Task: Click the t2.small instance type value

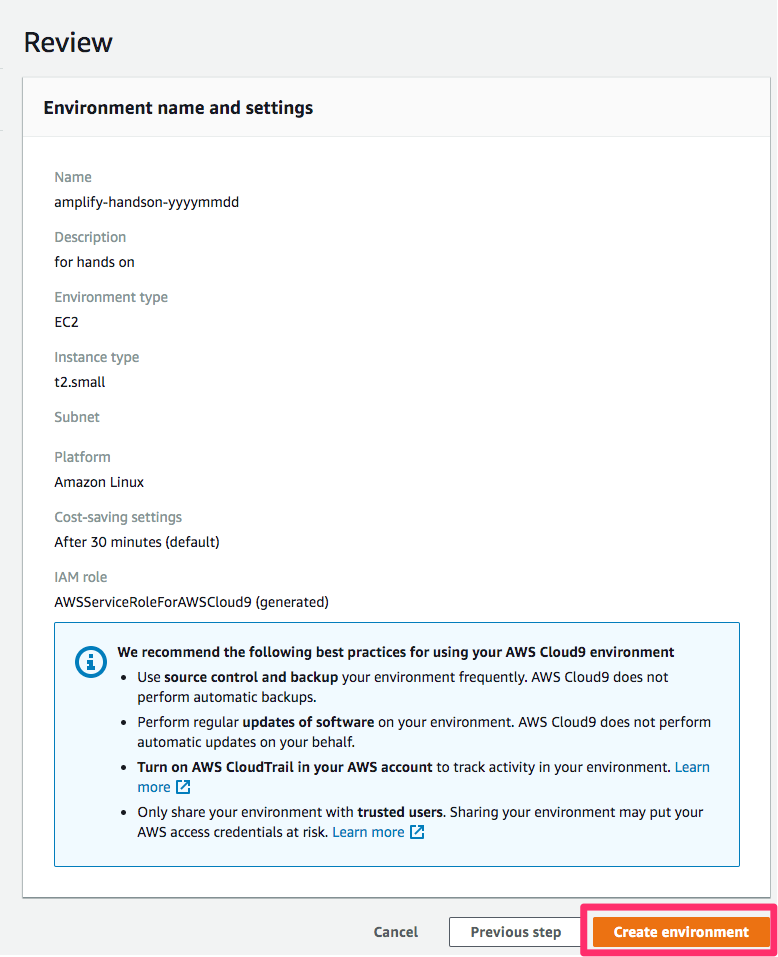Action: [x=80, y=382]
